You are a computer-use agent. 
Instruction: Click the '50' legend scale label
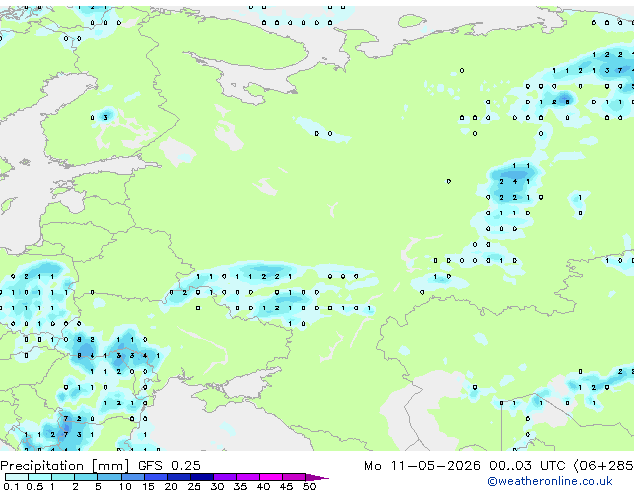pos(309,486)
